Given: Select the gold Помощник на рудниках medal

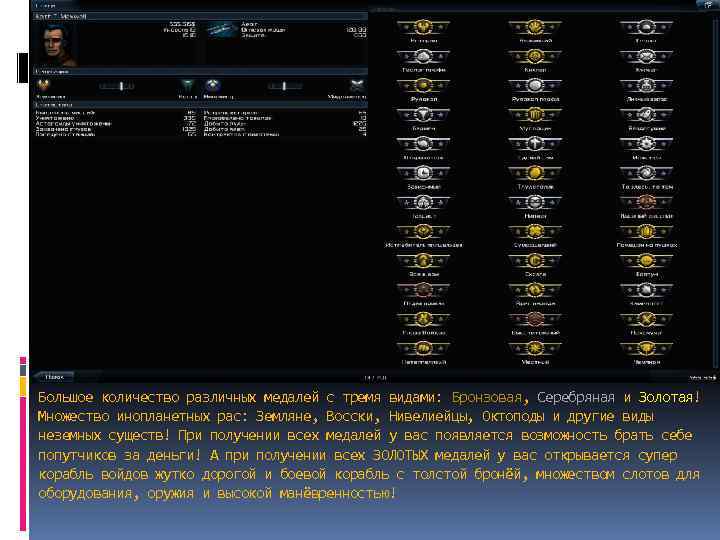Looking at the screenshot, I should 646,232.
